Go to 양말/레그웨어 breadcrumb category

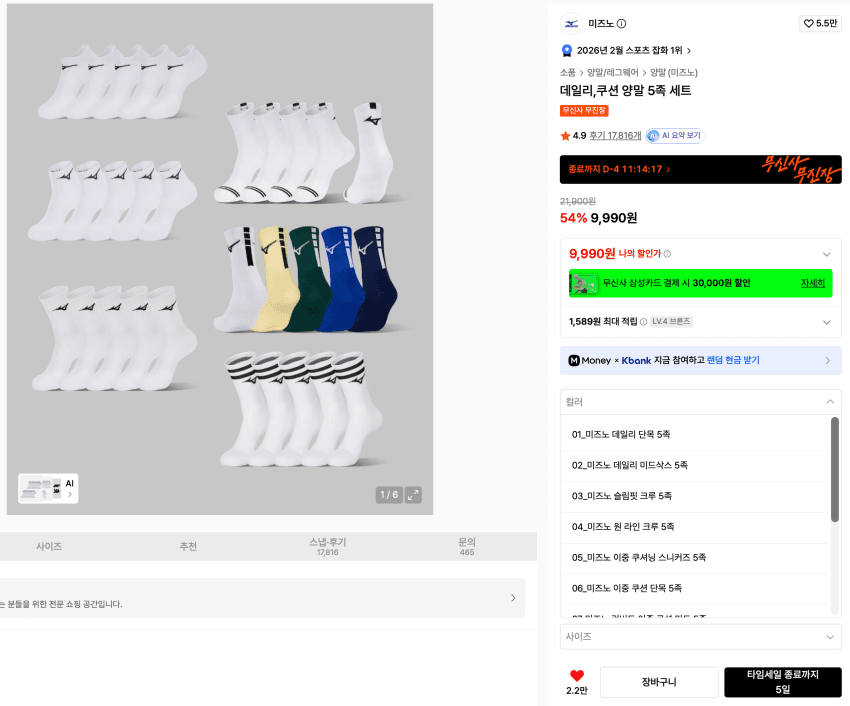[613, 73]
